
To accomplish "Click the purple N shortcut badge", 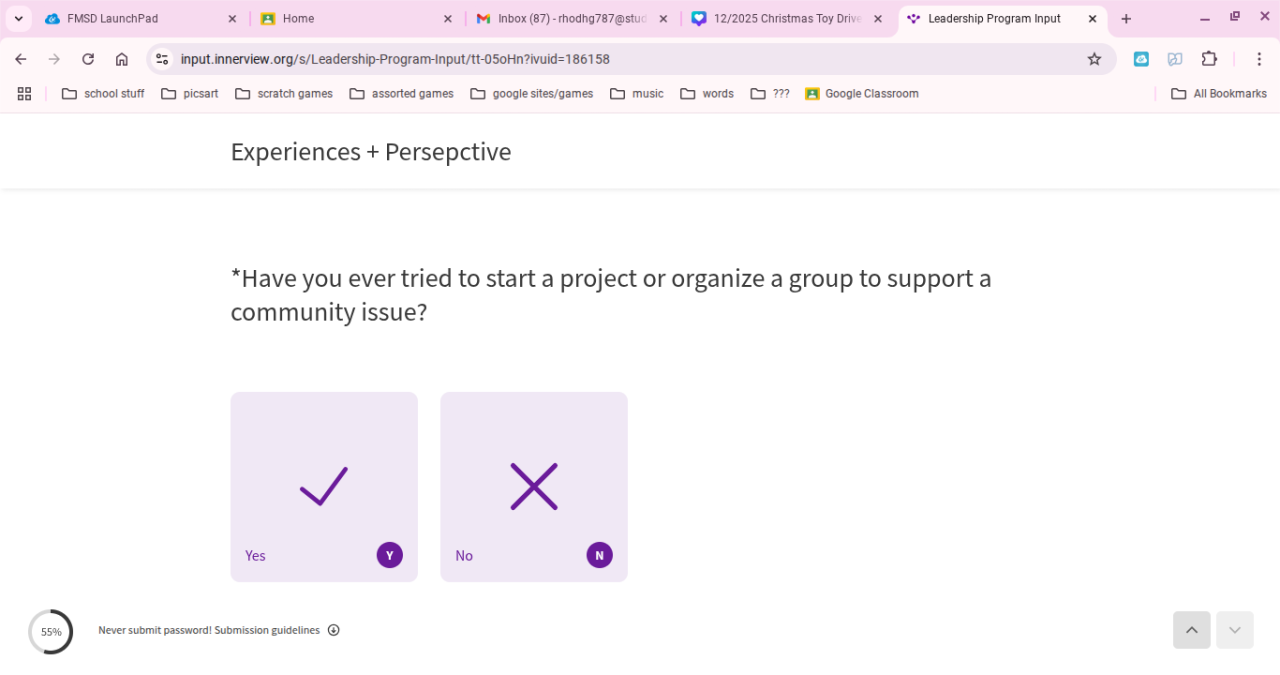I will coord(599,556).
